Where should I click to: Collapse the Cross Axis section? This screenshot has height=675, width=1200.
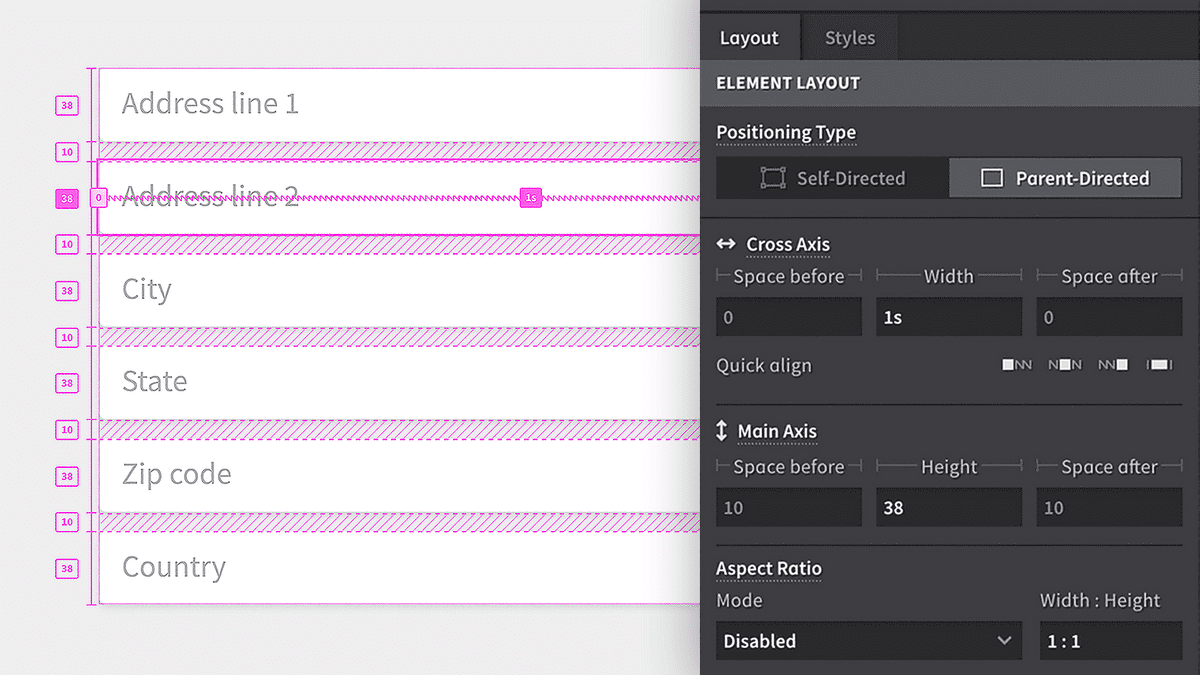786,244
